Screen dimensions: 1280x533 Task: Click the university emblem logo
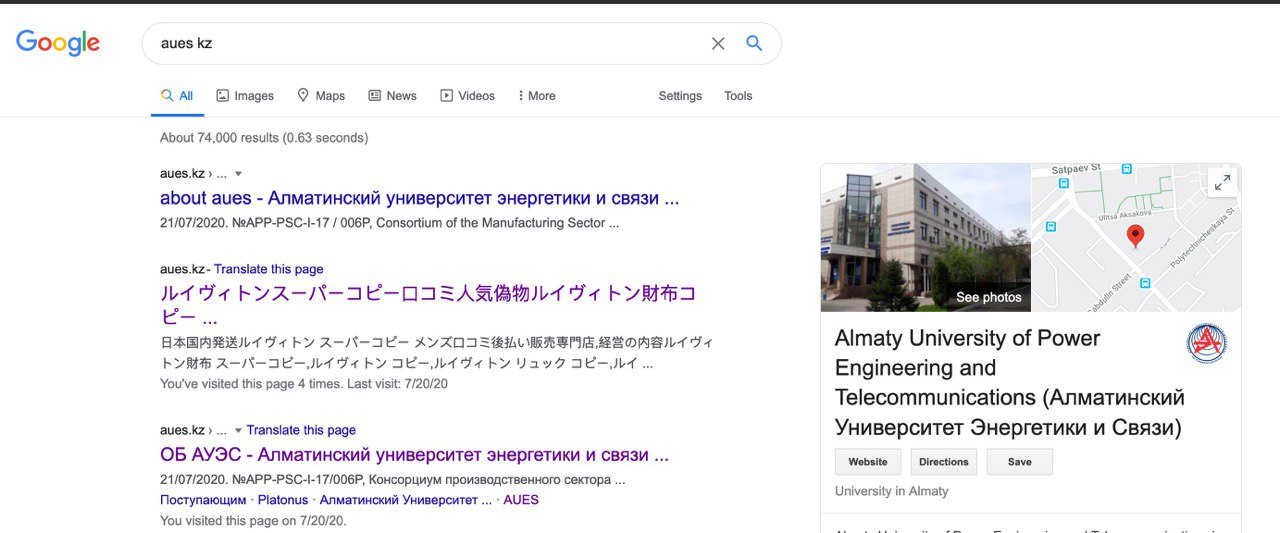point(1207,343)
